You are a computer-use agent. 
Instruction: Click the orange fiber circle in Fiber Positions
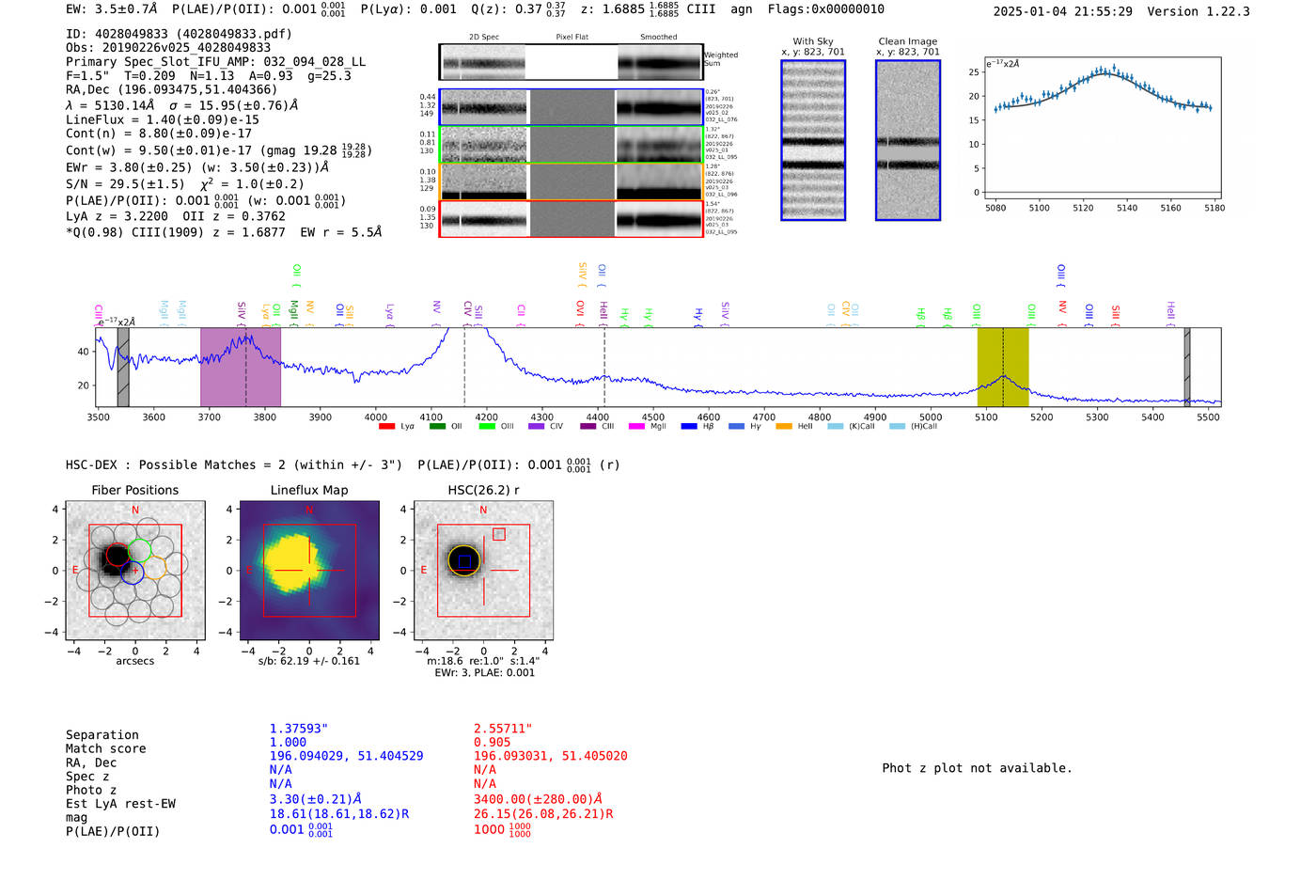tap(154, 566)
